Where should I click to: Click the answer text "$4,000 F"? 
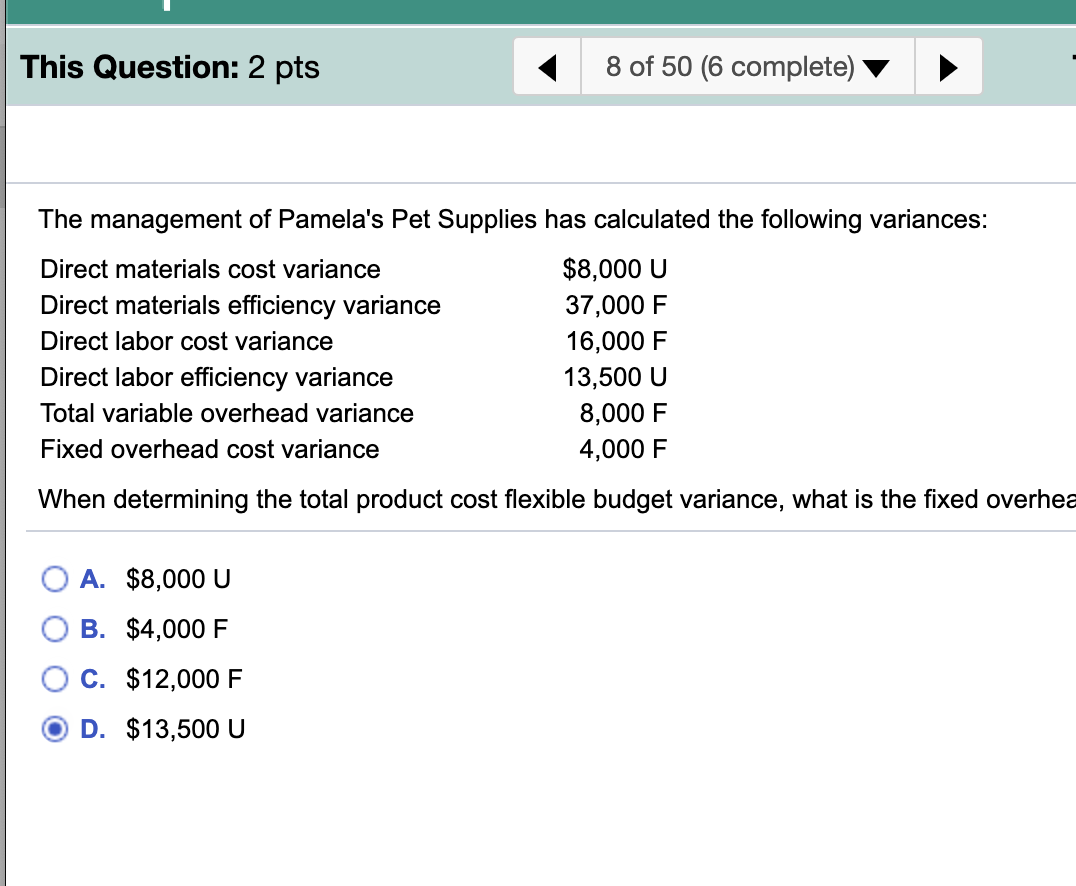176,629
